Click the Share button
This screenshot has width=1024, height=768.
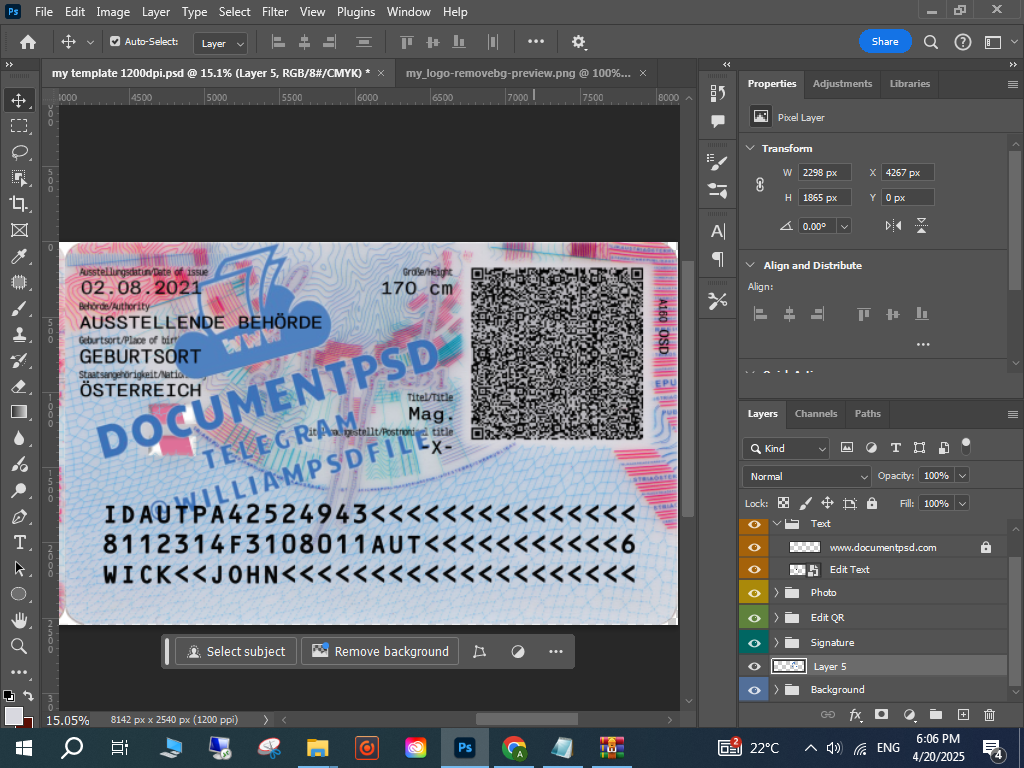(x=885, y=41)
